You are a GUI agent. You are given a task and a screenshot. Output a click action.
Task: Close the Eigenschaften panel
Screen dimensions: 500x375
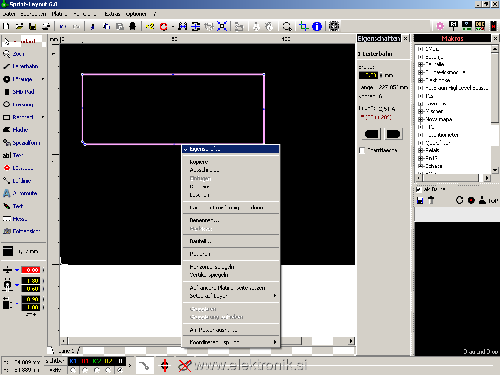405,39
